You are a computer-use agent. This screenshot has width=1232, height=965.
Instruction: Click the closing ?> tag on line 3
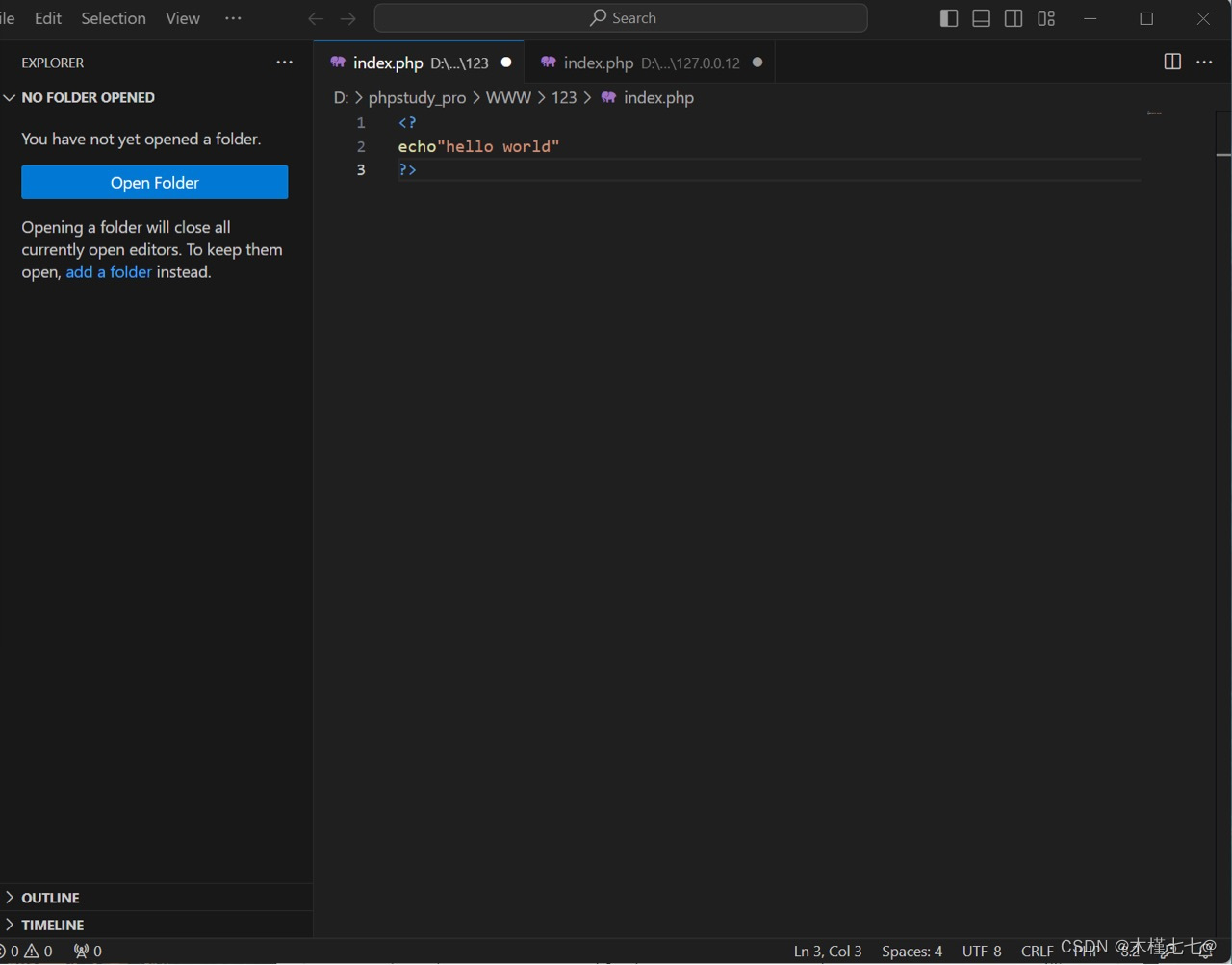click(407, 169)
